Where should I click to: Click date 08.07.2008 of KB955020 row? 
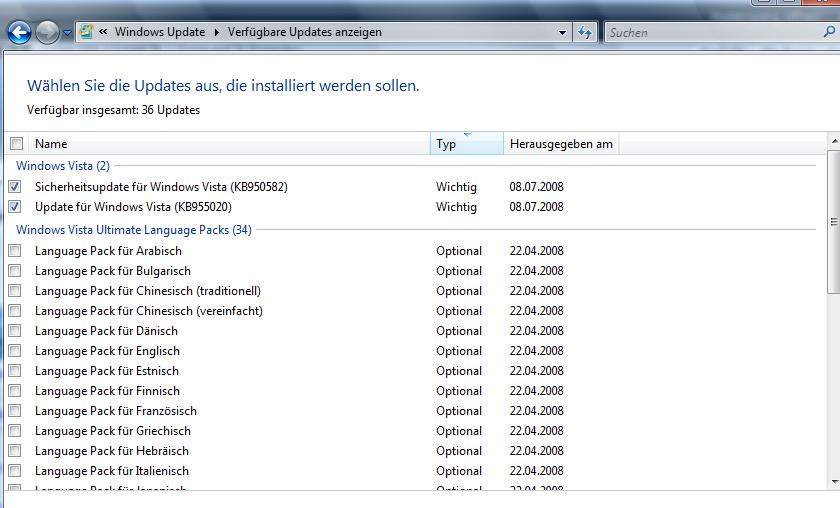click(x=536, y=207)
